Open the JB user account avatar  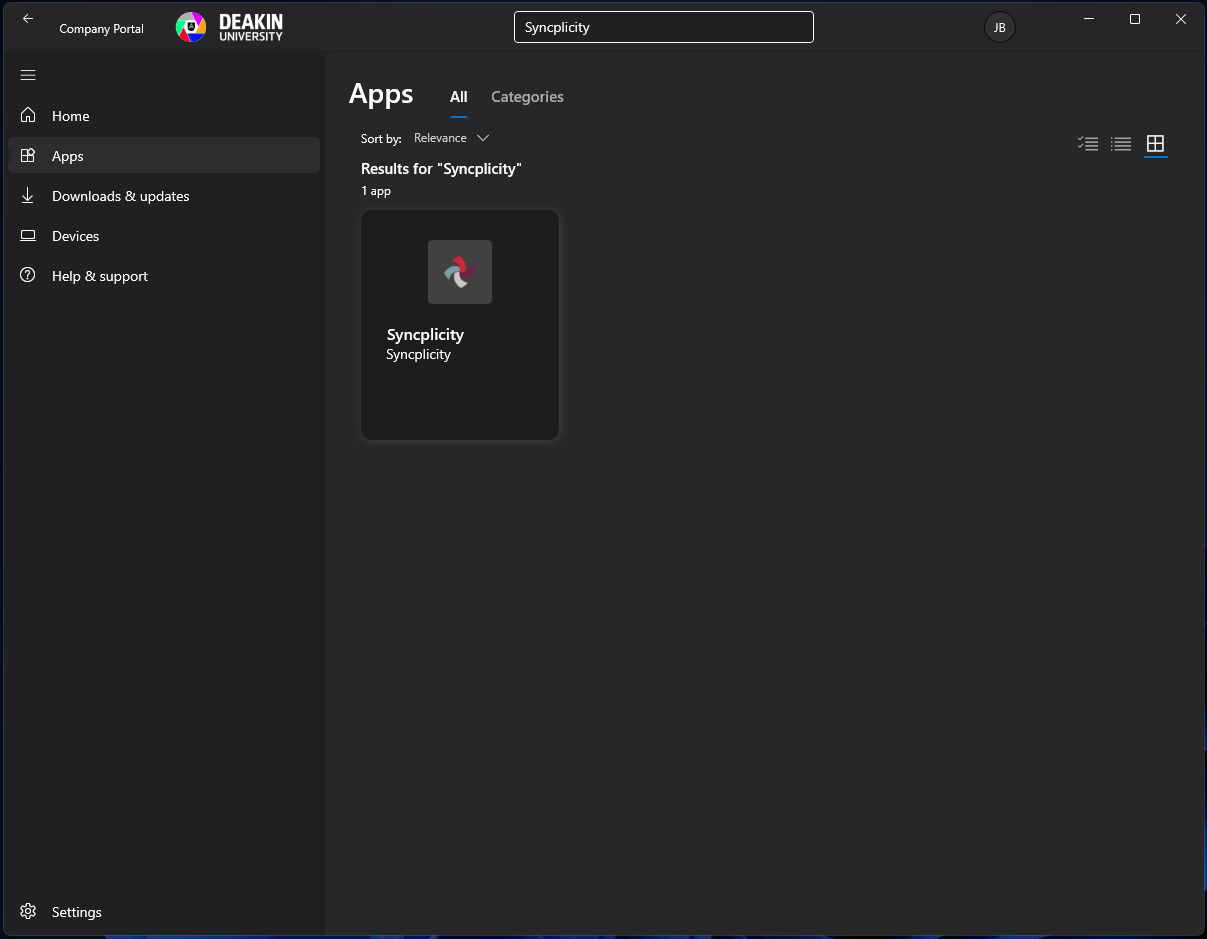(999, 27)
